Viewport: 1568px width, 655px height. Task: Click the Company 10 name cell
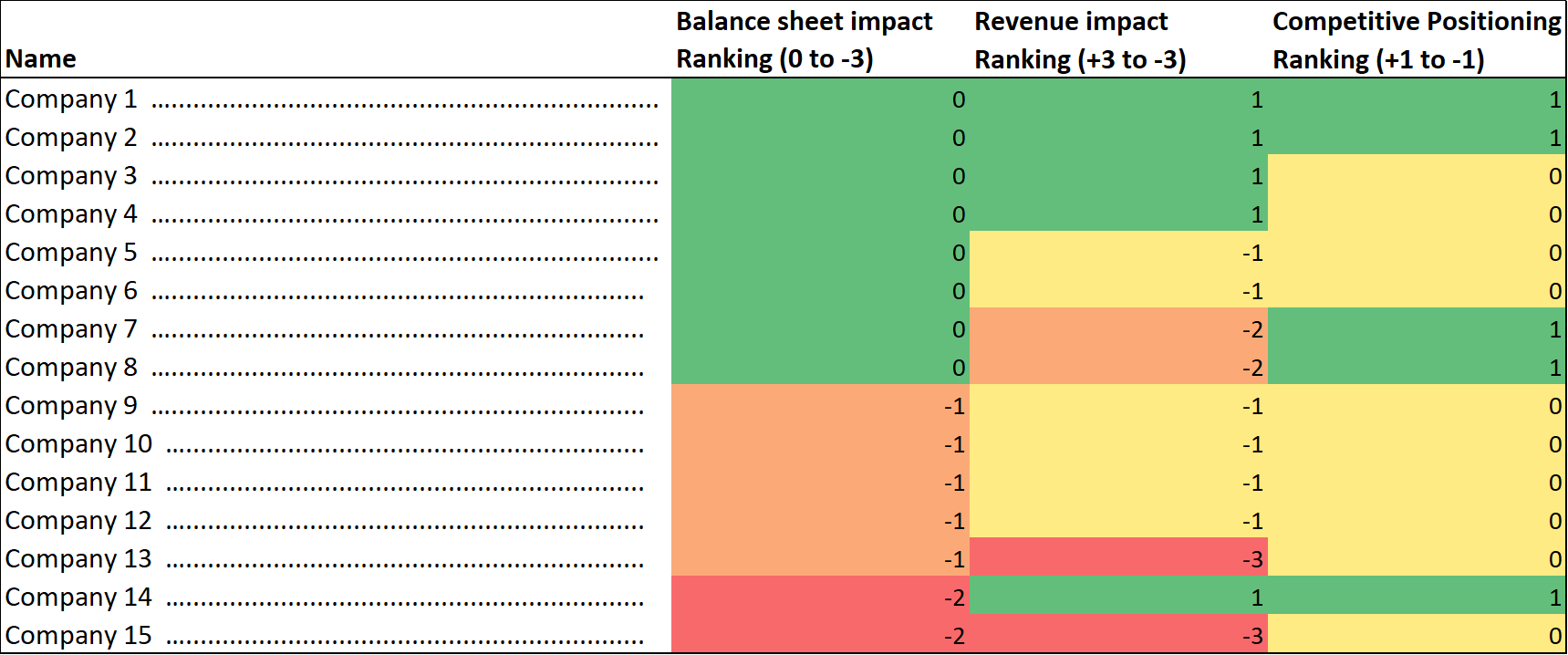pos(336,443)
